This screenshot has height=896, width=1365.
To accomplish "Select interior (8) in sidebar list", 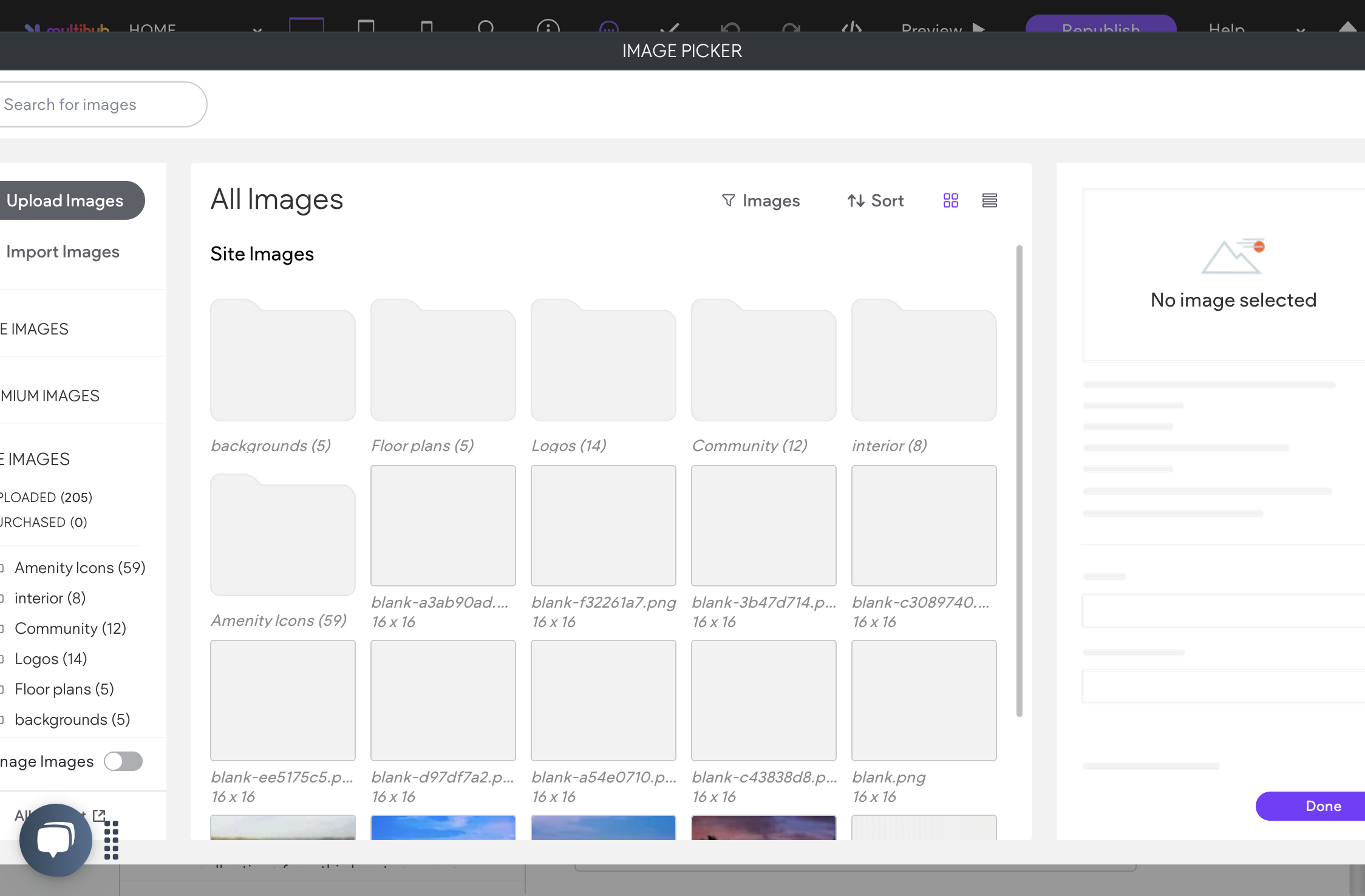I will (x=50, y=598).
